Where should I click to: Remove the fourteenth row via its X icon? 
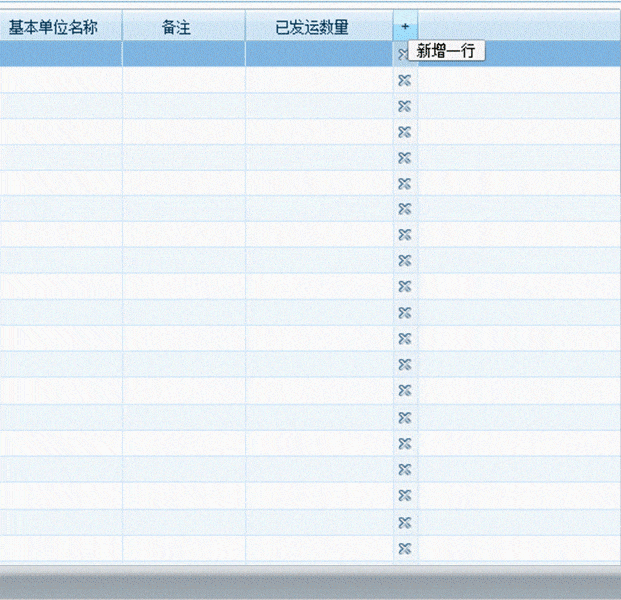coord(404,390)
